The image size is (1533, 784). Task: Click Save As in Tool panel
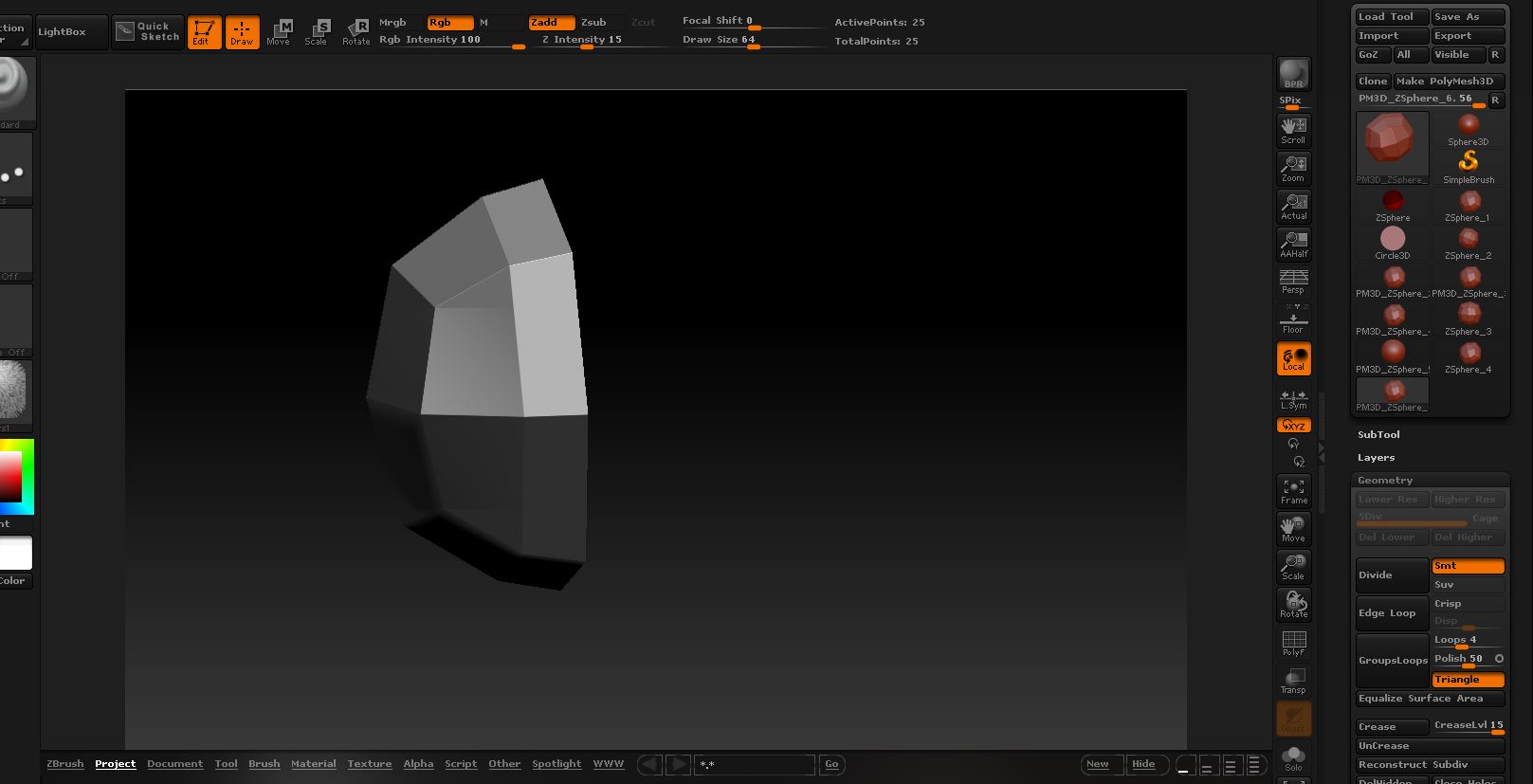tap(1469, 17)
